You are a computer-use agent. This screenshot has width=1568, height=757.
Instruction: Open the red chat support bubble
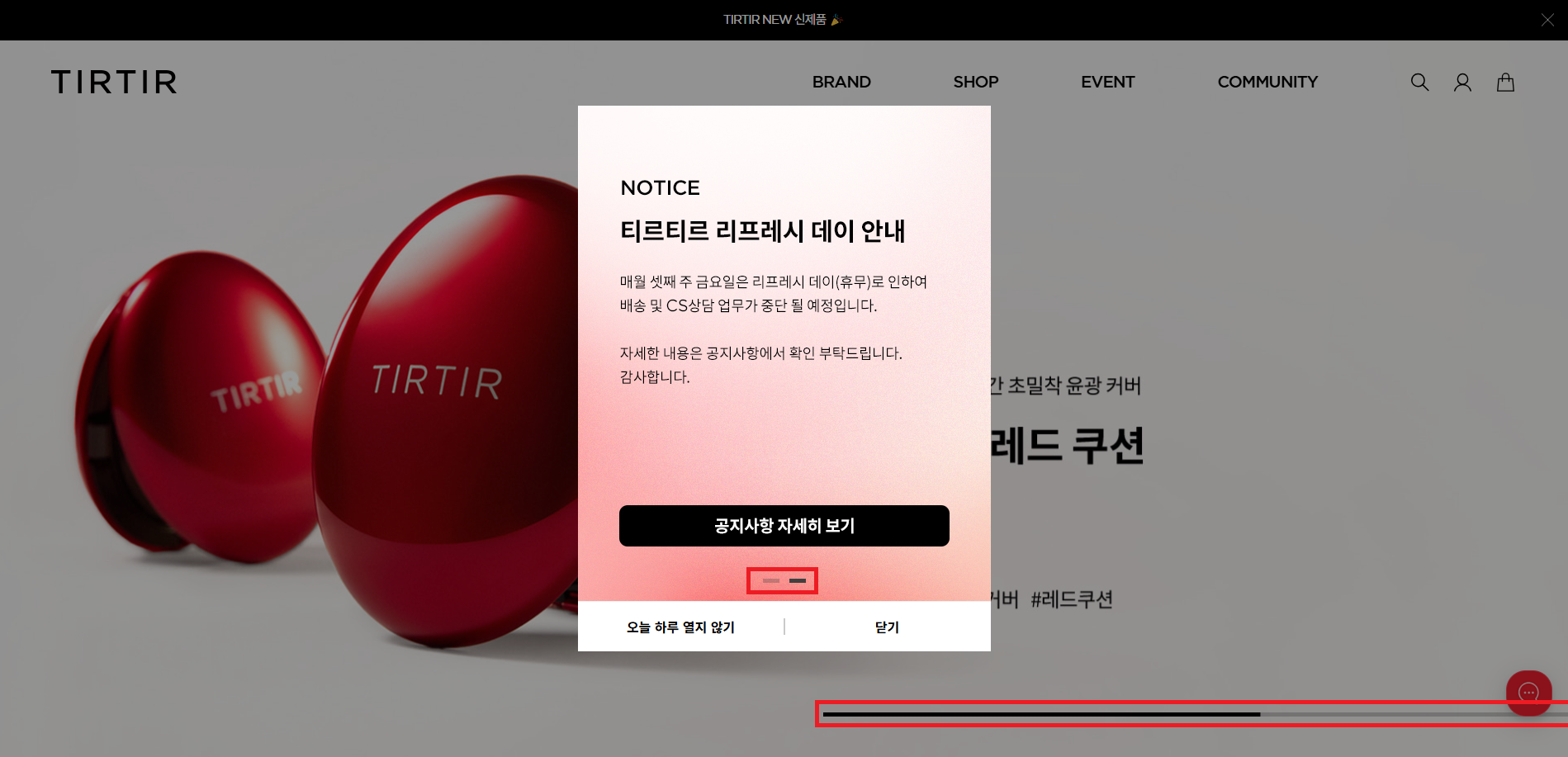[x=1528, y=693]
